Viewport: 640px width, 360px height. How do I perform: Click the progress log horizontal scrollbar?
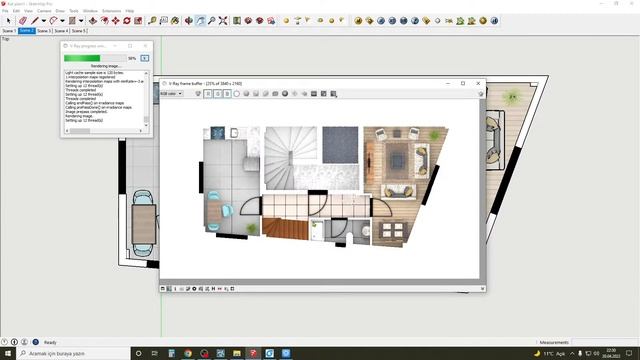pyautogui.click(x=104, y=131)
